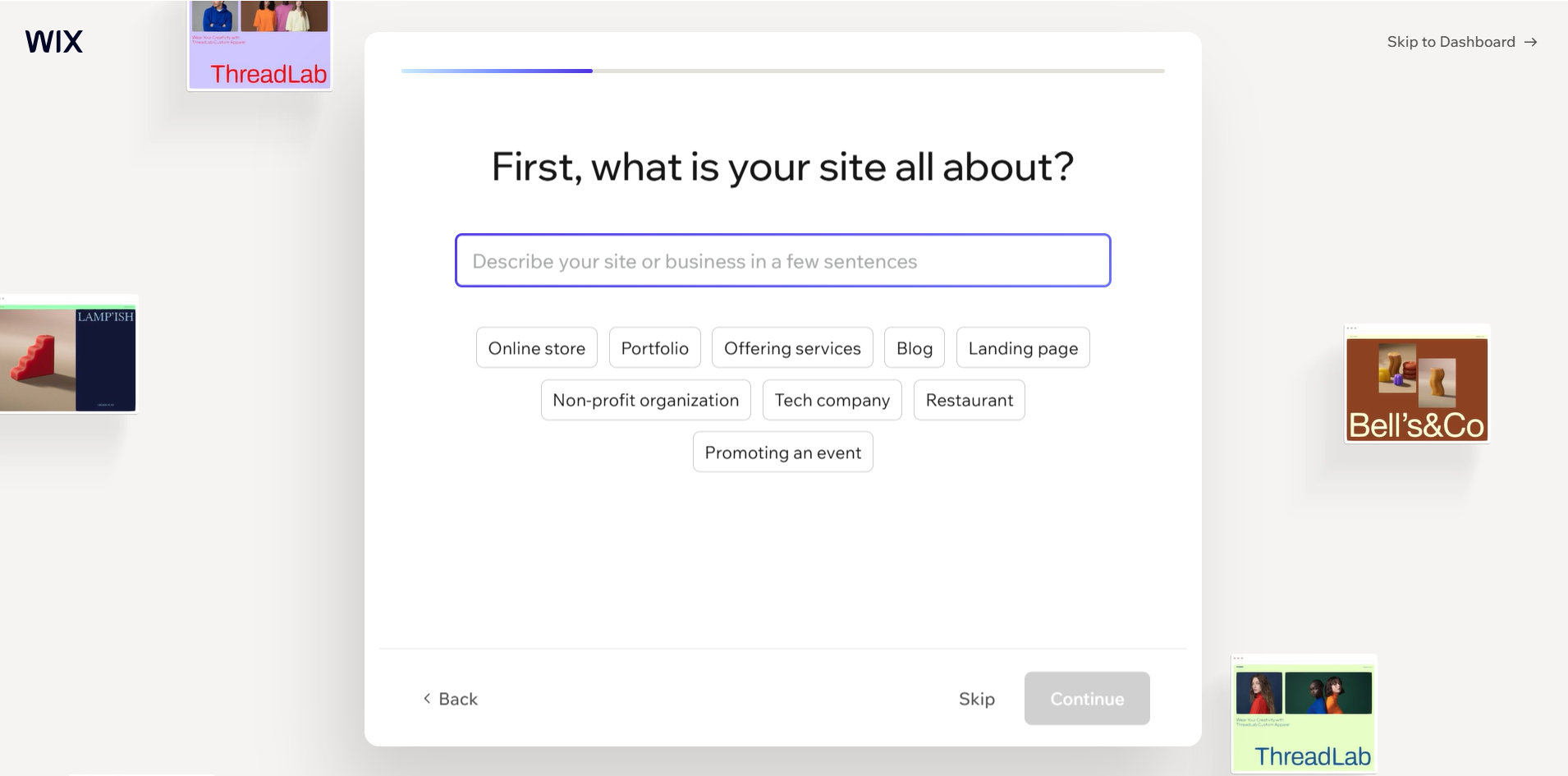Click the Wix logo
This screenshot has width=1568, height=776.
coord(53,42)
